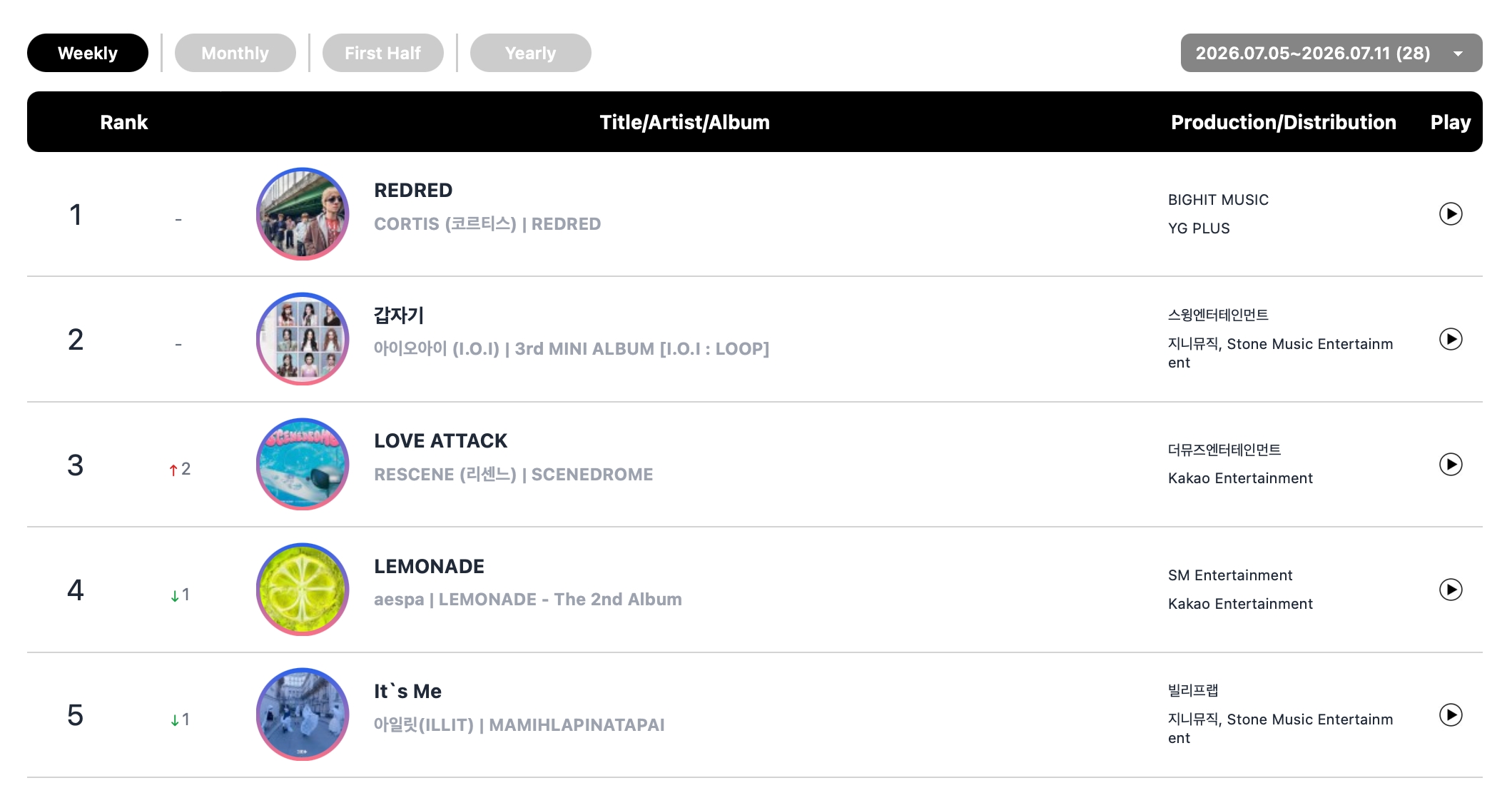Switch to the Monthly chart tab
The width and height of the screenshot is (1512, 788).
[x=235, y=53]
